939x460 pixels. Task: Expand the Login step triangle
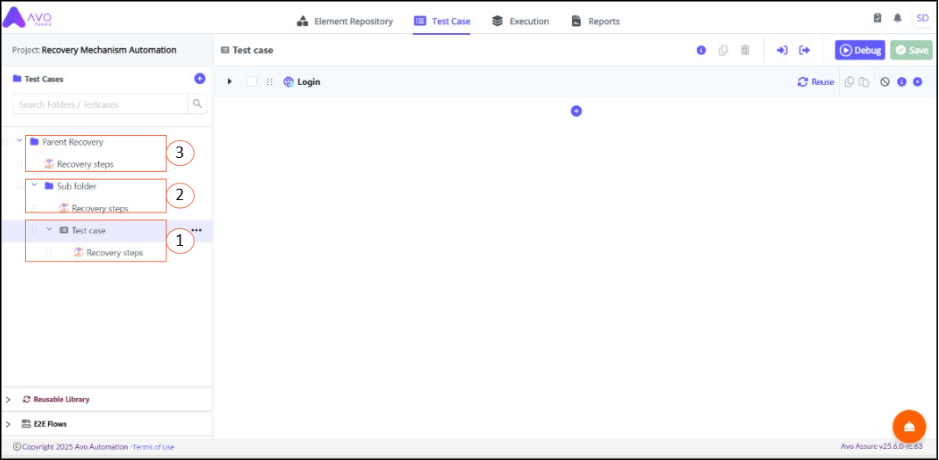pyautogui.click(x=230, y=82)
